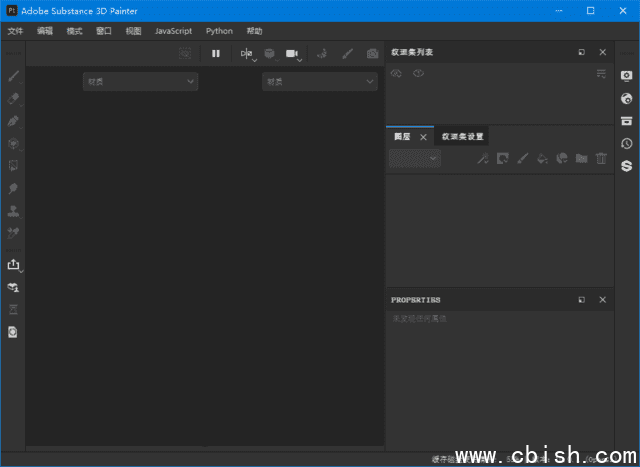640x467 pixels.
Task: Open the left viewport material dropdown
Action: pyautogui.click(x=140, y=82)
